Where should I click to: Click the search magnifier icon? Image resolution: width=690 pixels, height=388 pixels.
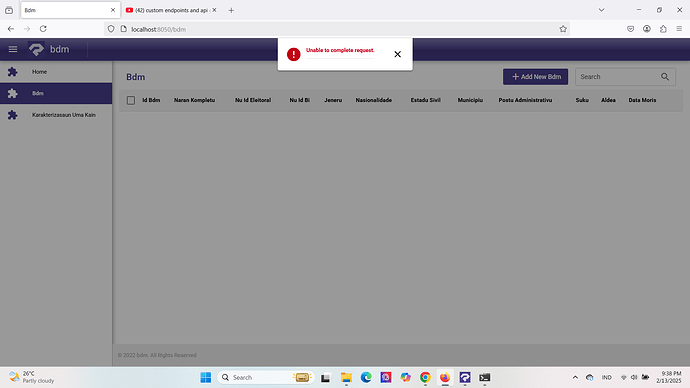tap(665, 77)
